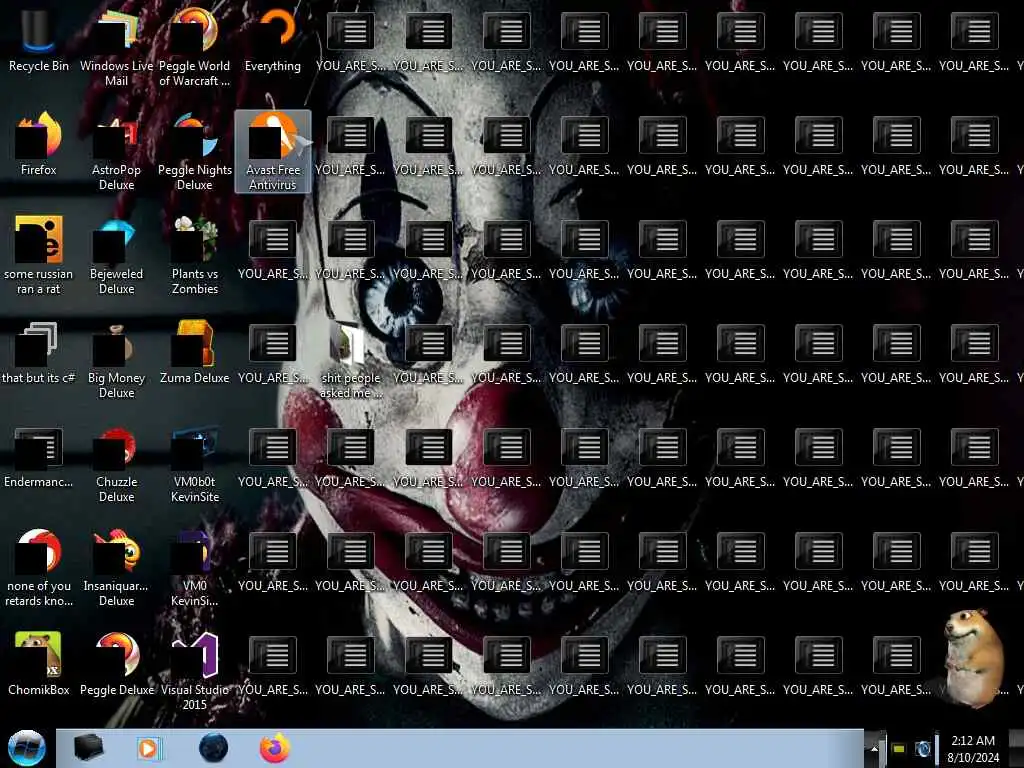Click the dark sphere taskbar icon

point(213,748)
